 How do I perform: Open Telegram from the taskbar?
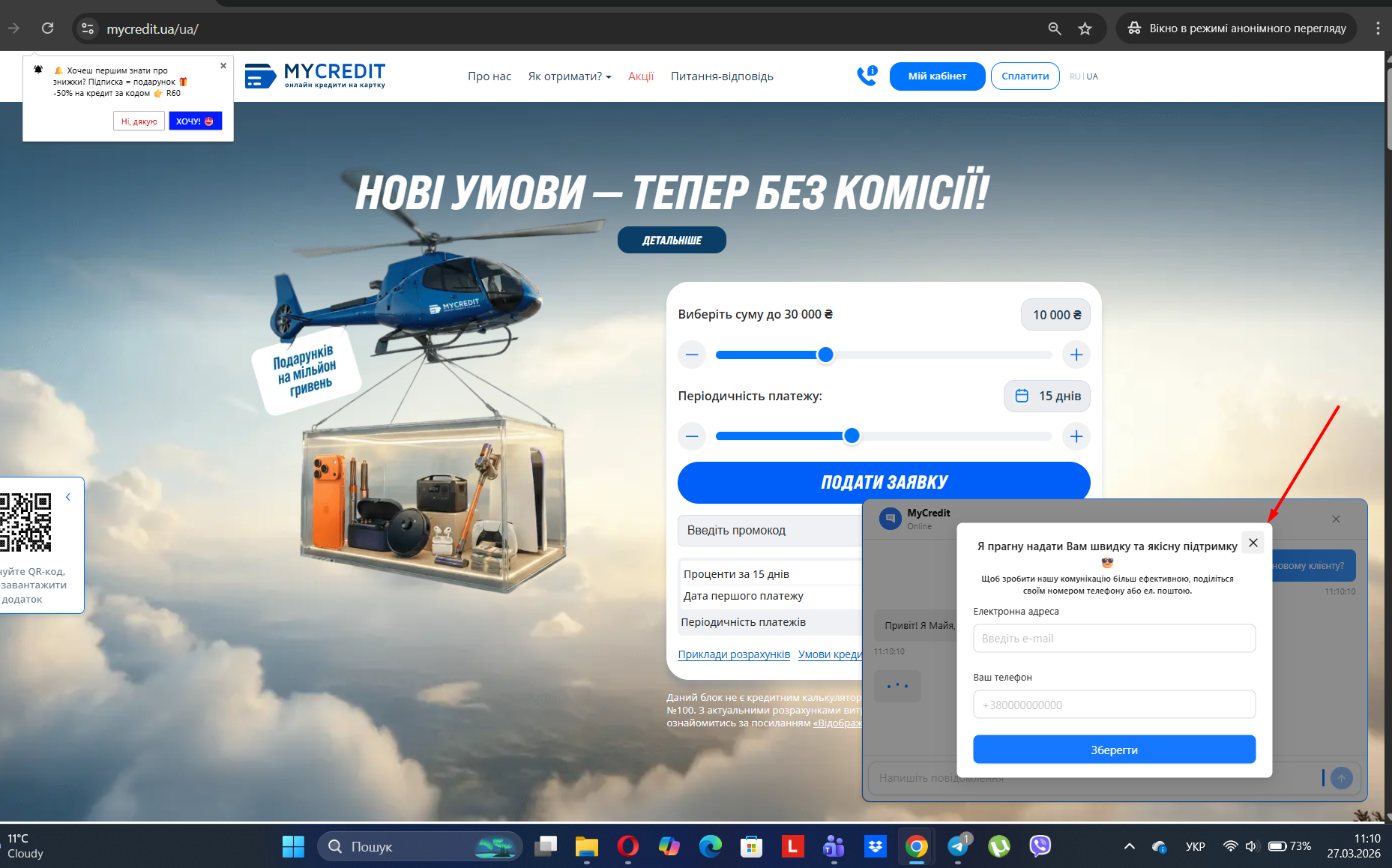958,846
